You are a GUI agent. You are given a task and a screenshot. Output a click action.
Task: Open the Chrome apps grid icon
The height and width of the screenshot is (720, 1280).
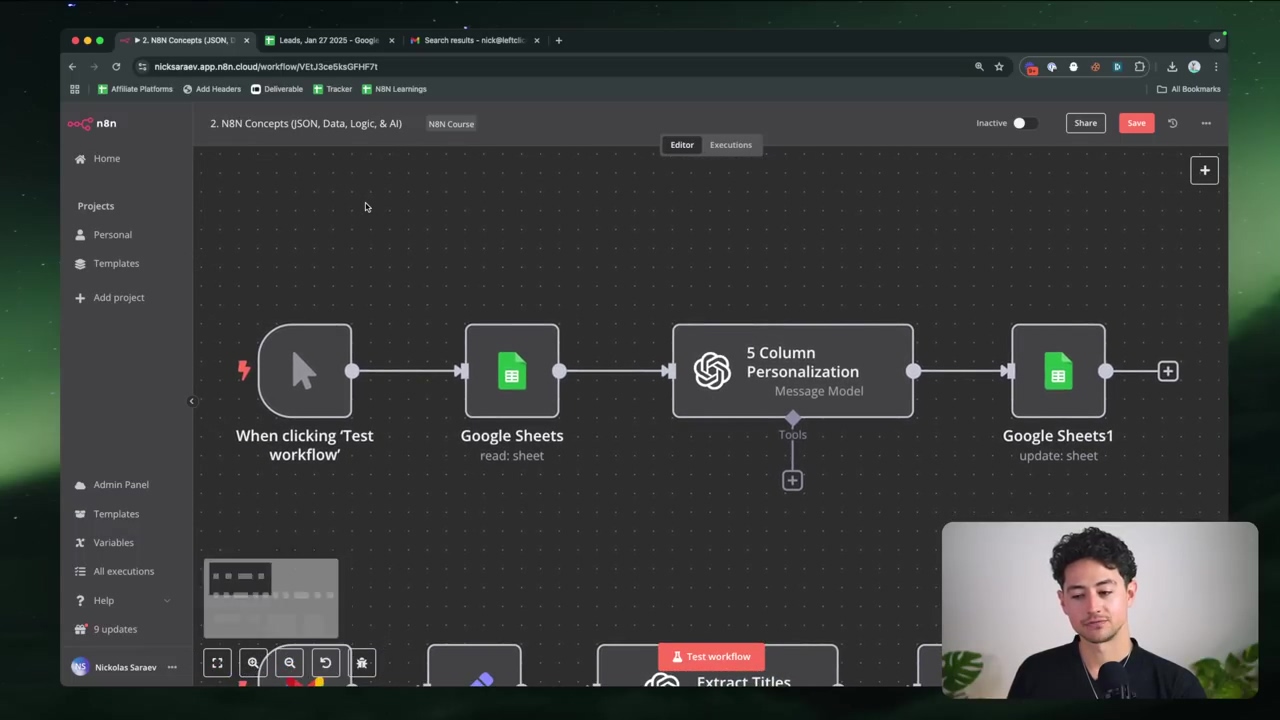74,89
